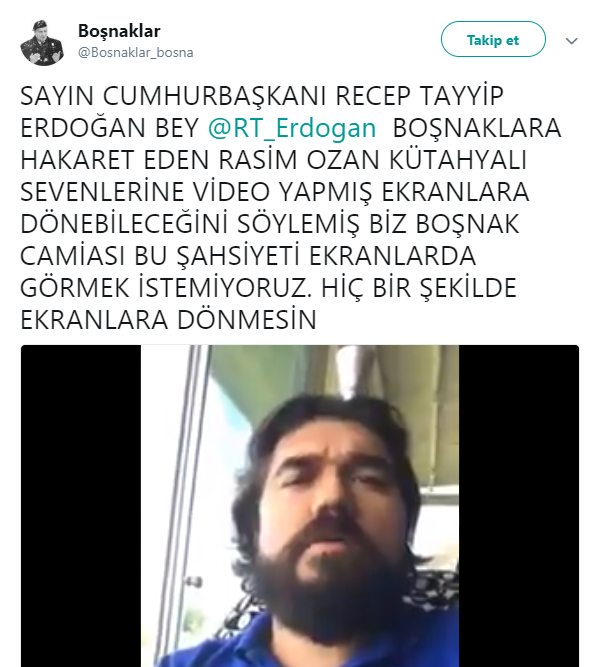The height and width of the screenshot is (667, 605).
Task: Click the phrase DÖNEBİLECEĞİNİ SÖYLEMİŞ in tweet
Action: [190, 224]
